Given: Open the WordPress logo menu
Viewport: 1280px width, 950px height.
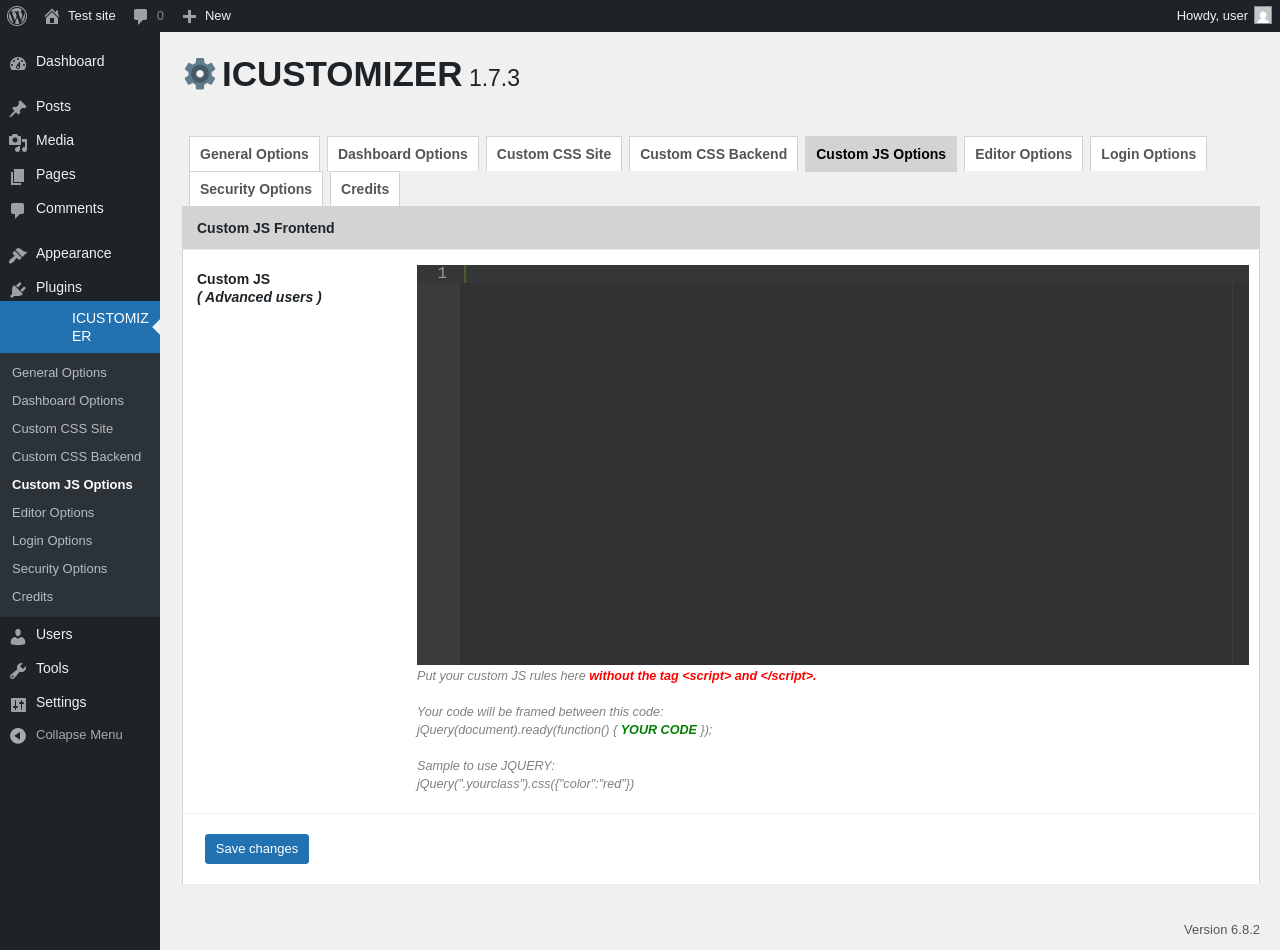Looking at the screenshot, I should point(17,16).
